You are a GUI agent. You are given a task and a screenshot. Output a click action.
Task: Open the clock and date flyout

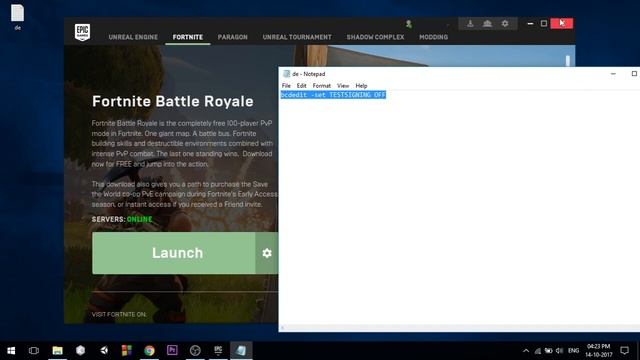click(599, 351)
